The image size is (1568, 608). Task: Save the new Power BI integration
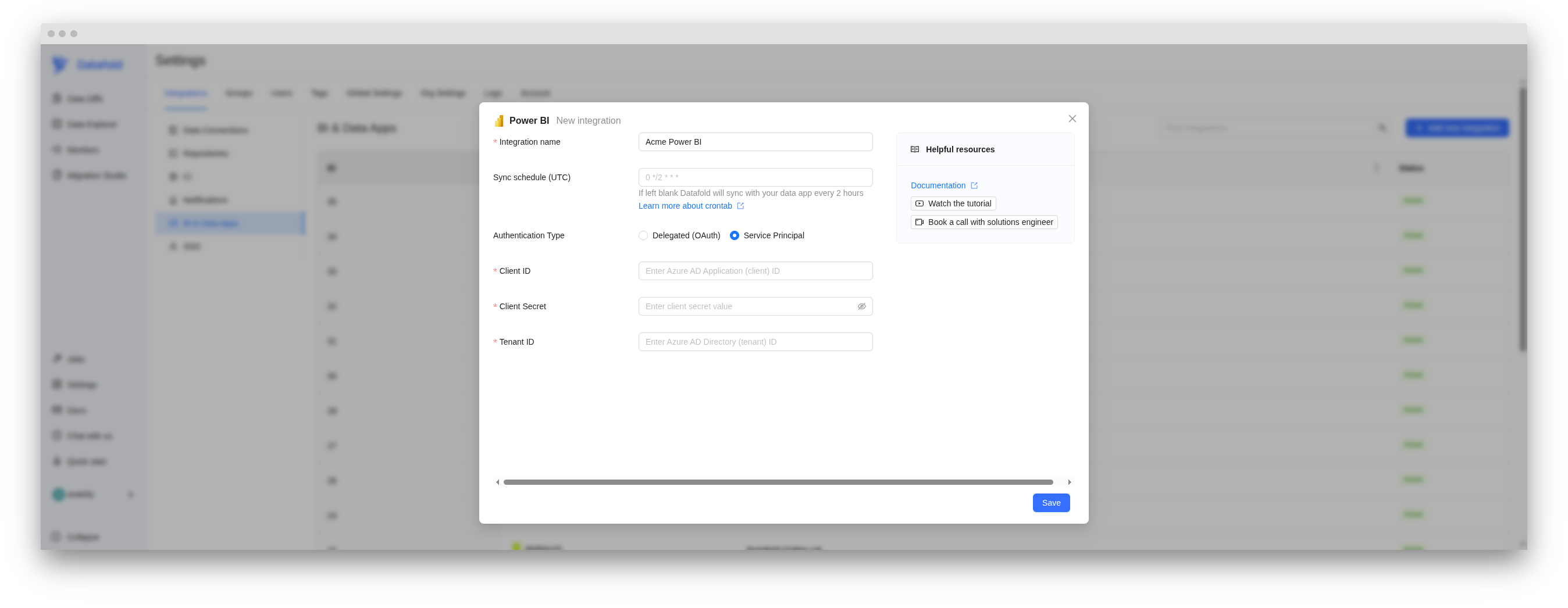coord(1050,503)
